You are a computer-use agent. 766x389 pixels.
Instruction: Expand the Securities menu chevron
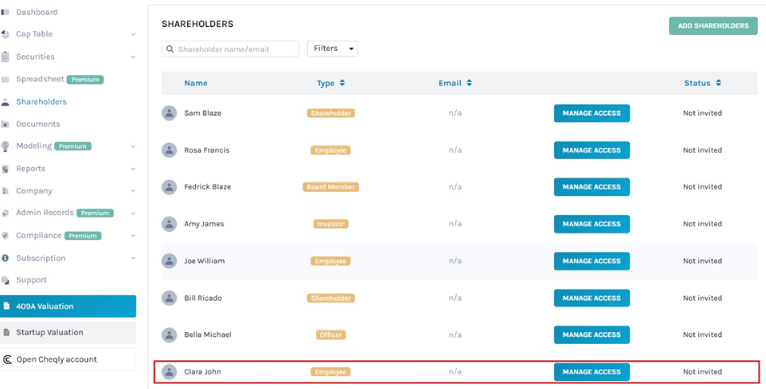pos(133,57)
